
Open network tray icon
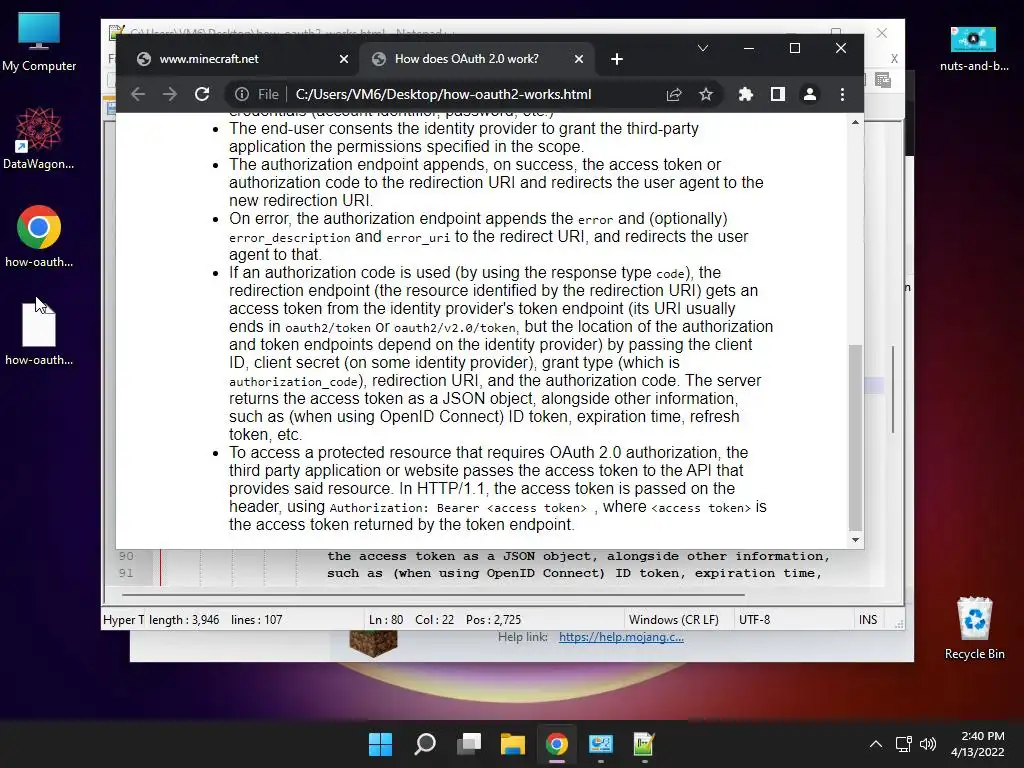904,744
